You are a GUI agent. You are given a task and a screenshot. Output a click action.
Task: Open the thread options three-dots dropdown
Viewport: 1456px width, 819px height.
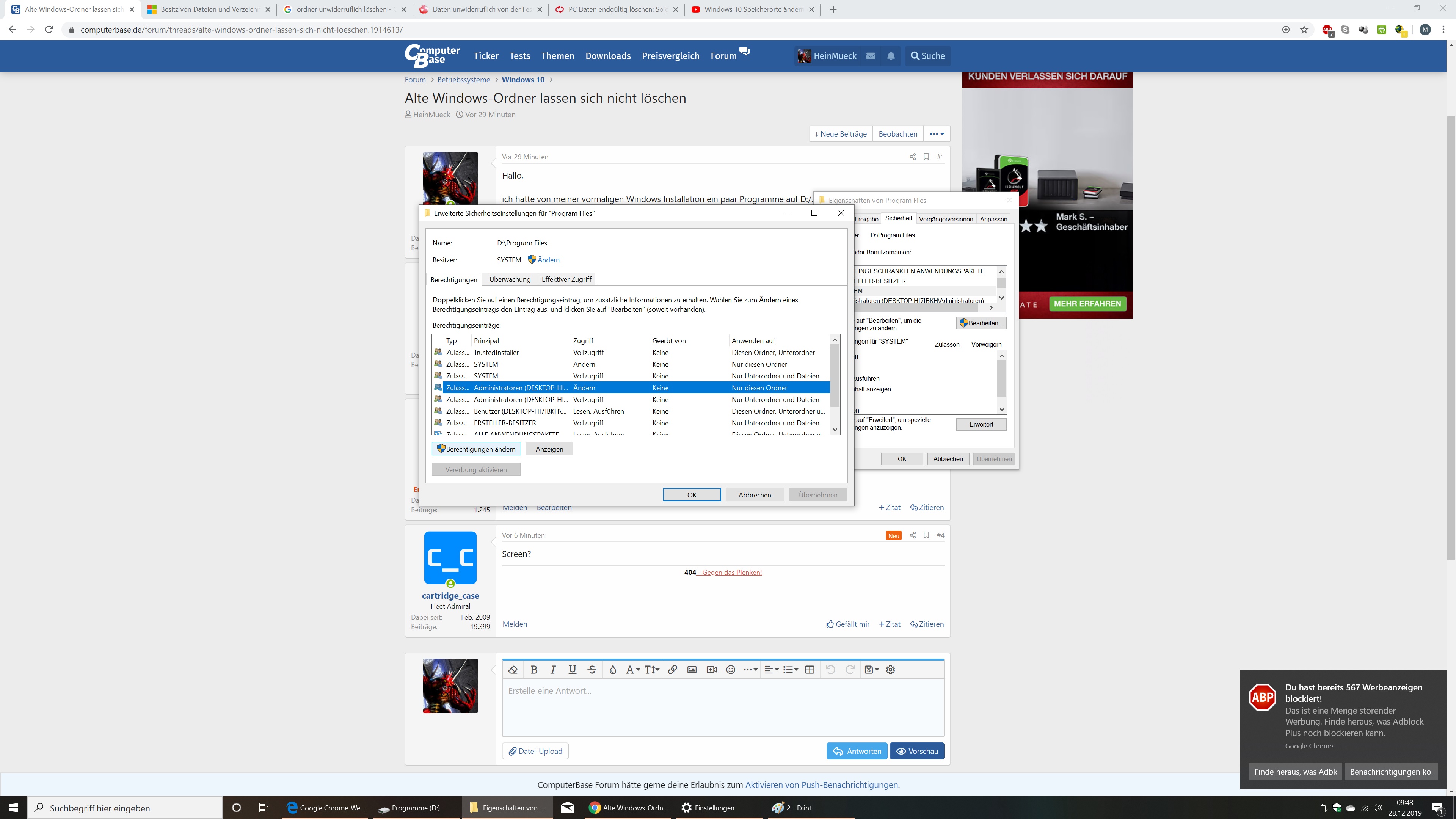click(x=937, y=134)
